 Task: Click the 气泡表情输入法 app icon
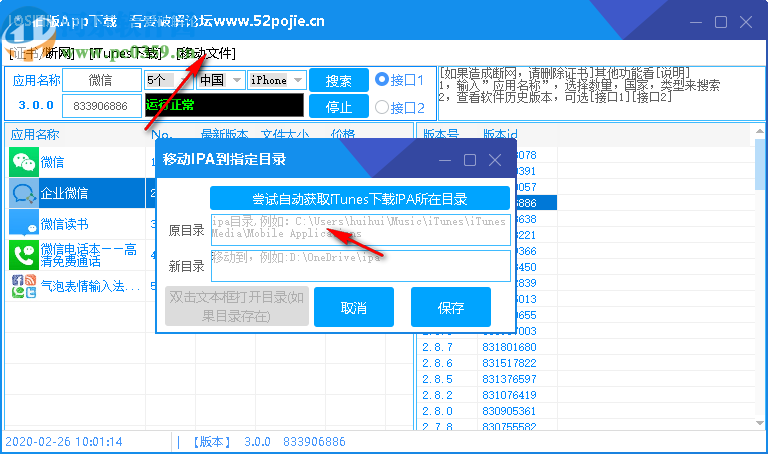tap(24, 286)
